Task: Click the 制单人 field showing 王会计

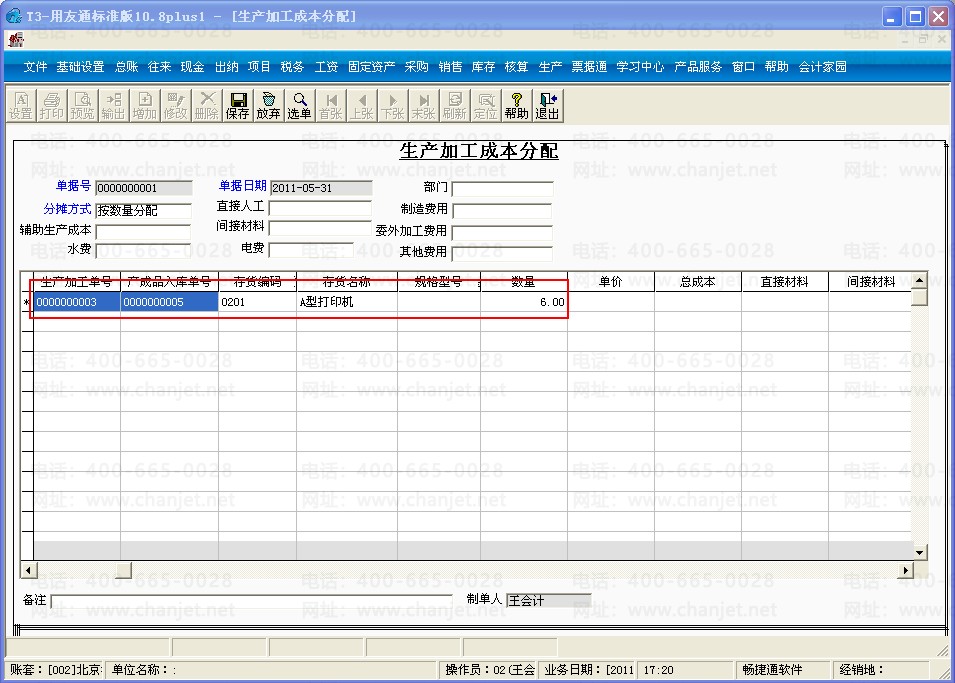Action: (x=549, y=601)
